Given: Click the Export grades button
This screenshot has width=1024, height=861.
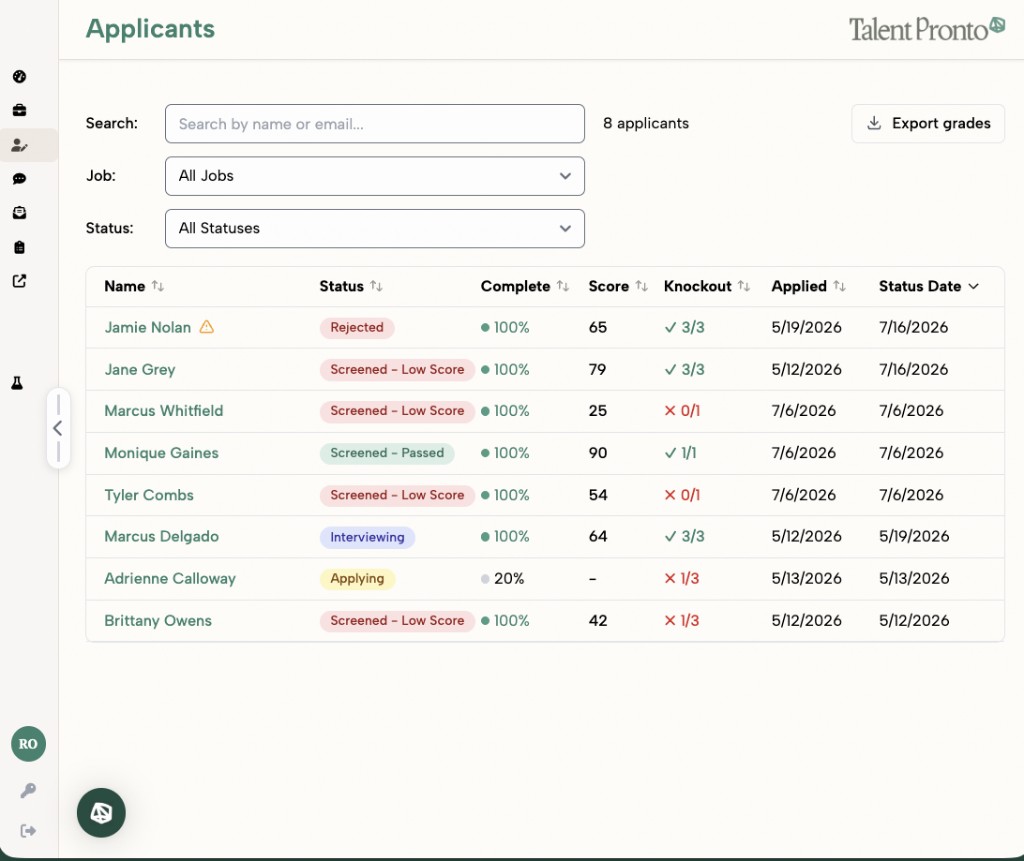Looking at the screenshot, I should tap(928, 123).
